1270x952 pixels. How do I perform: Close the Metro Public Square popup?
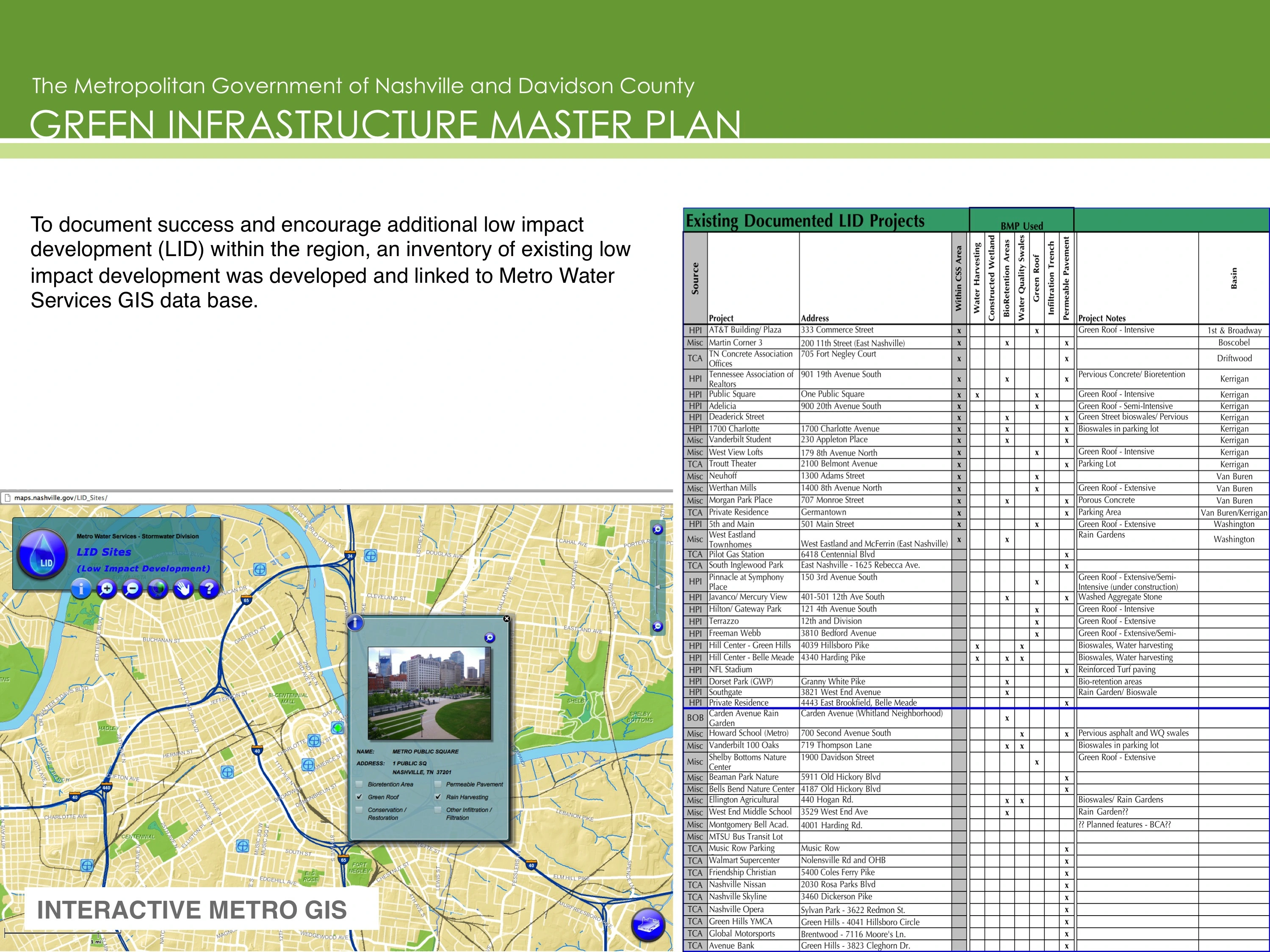coord(506,618)
